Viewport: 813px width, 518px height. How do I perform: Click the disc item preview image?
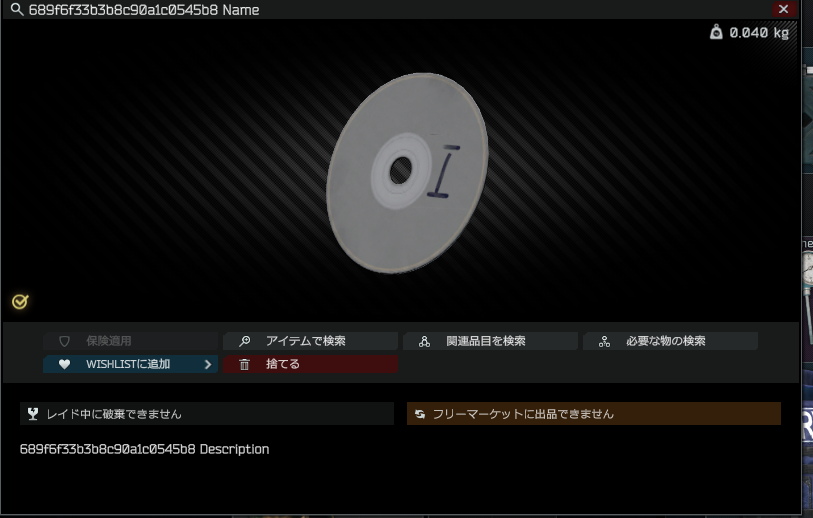coord(407,172)
